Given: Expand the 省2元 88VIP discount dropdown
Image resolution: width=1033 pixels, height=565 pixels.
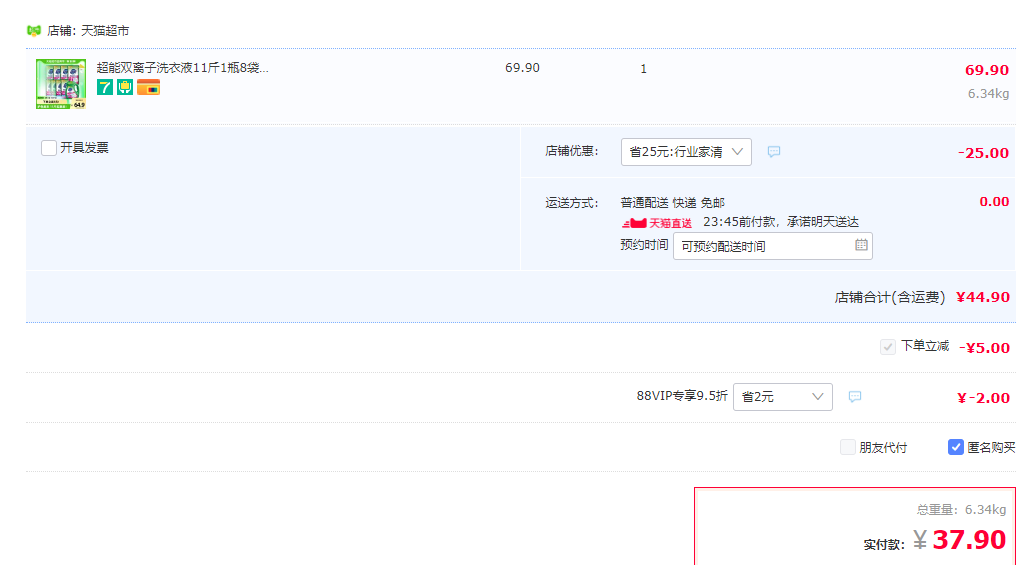Looking at the screenshot, I should click(x=783, y=396).
